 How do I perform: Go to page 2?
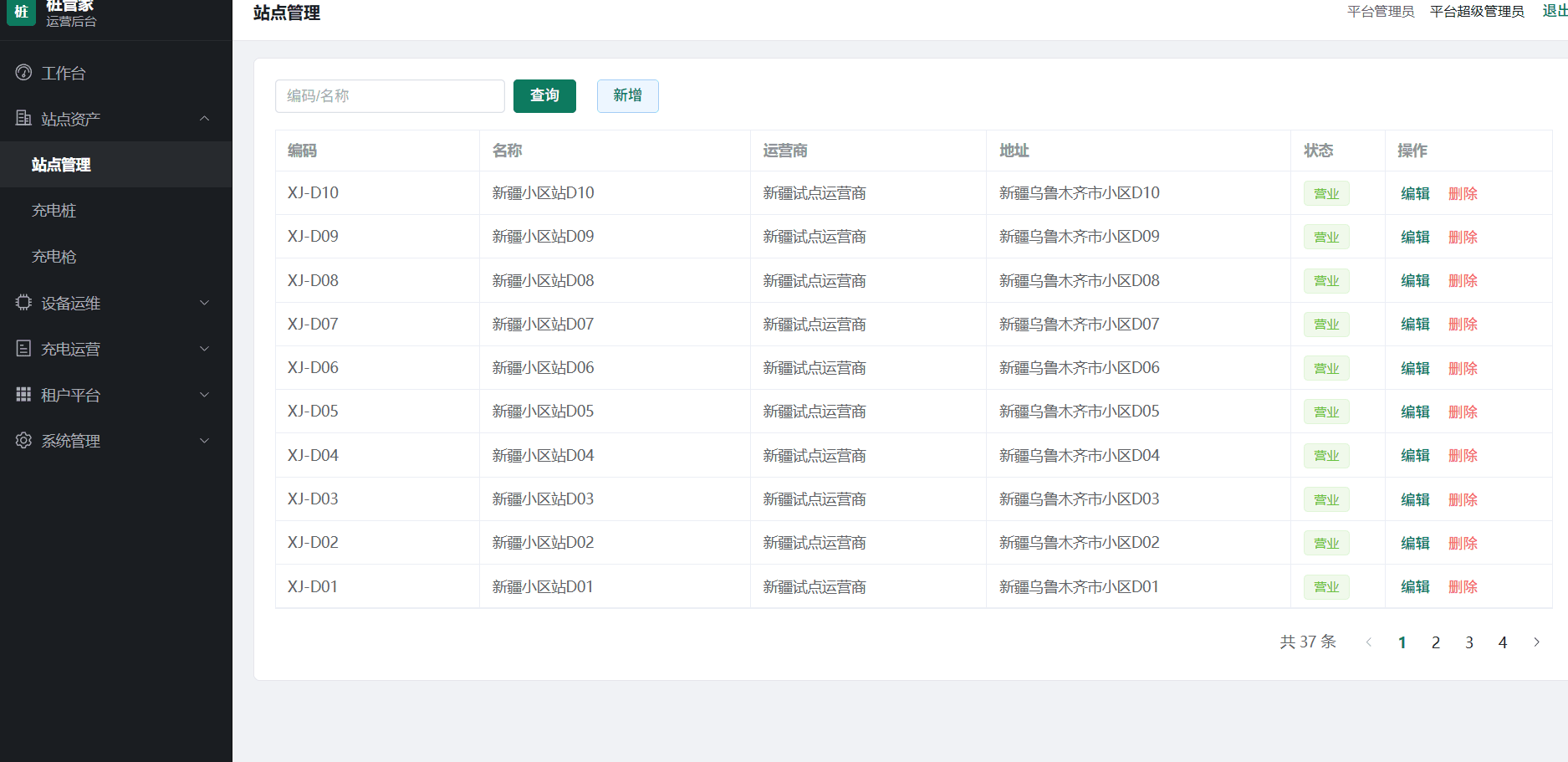(x=1436, y=642)
